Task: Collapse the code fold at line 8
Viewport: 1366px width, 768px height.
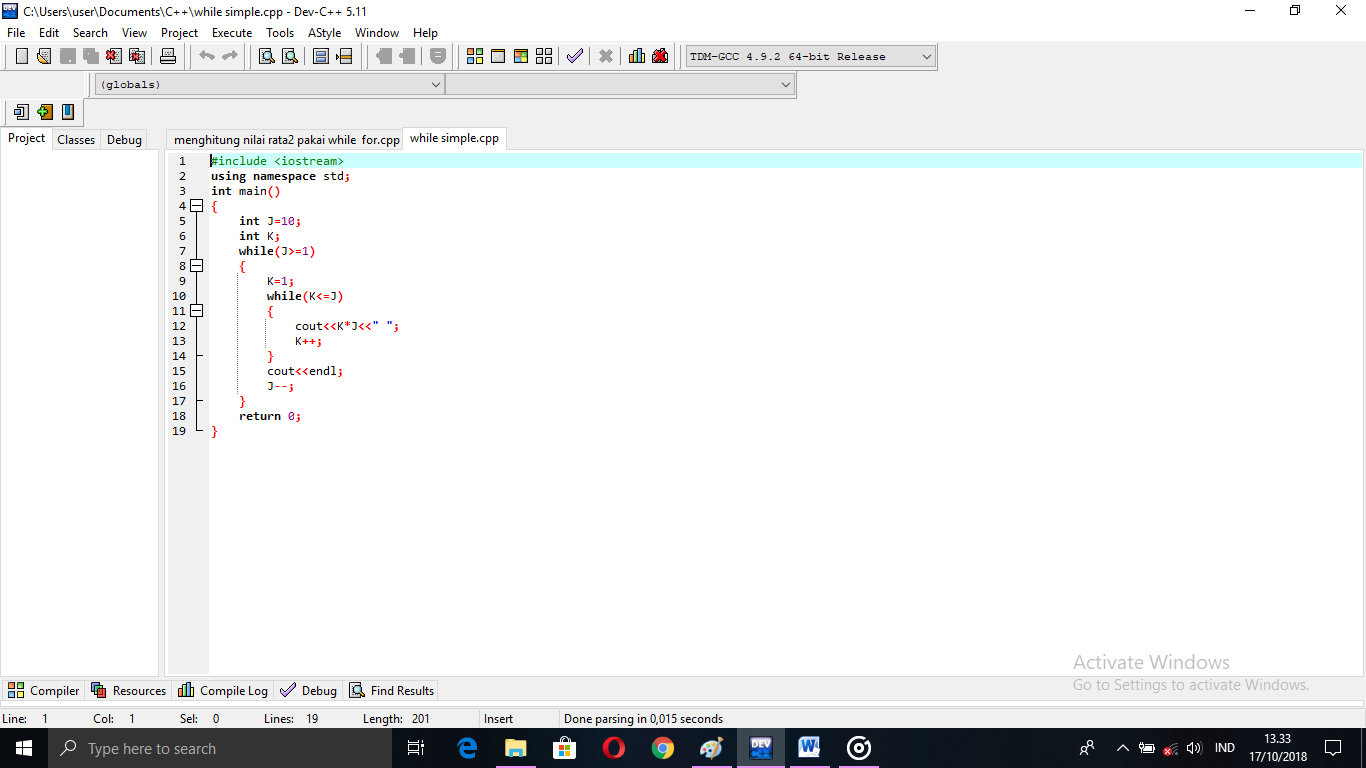Action: [x=196, y=266]
